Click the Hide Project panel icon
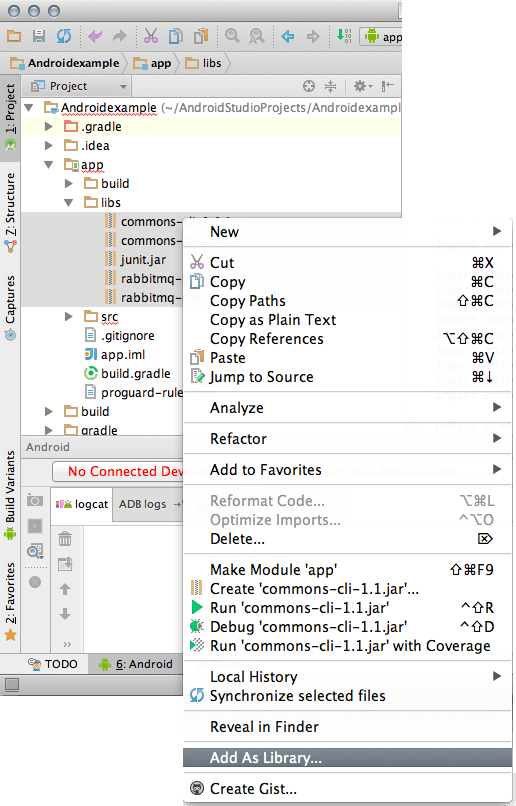516x806 pixels. 388,86
